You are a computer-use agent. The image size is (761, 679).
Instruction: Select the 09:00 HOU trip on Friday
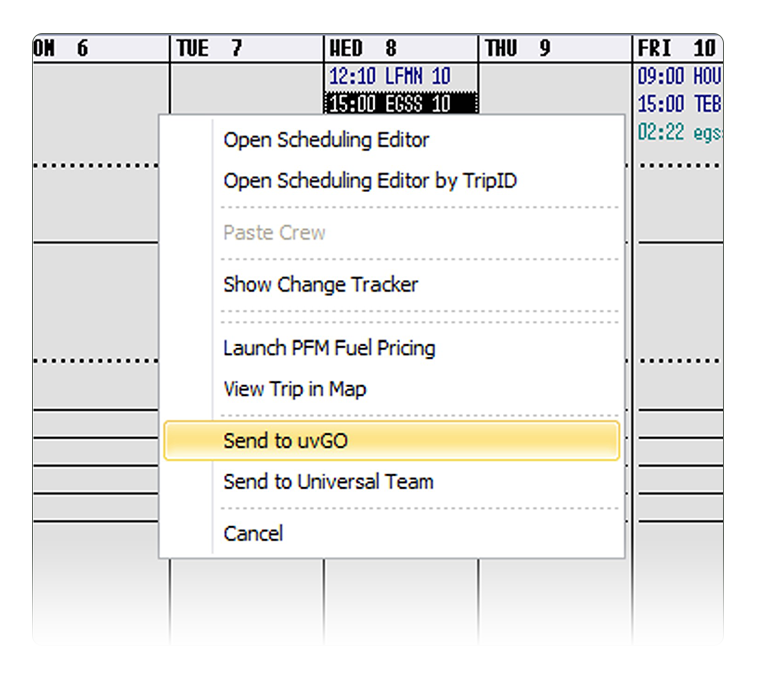(679, 76)
